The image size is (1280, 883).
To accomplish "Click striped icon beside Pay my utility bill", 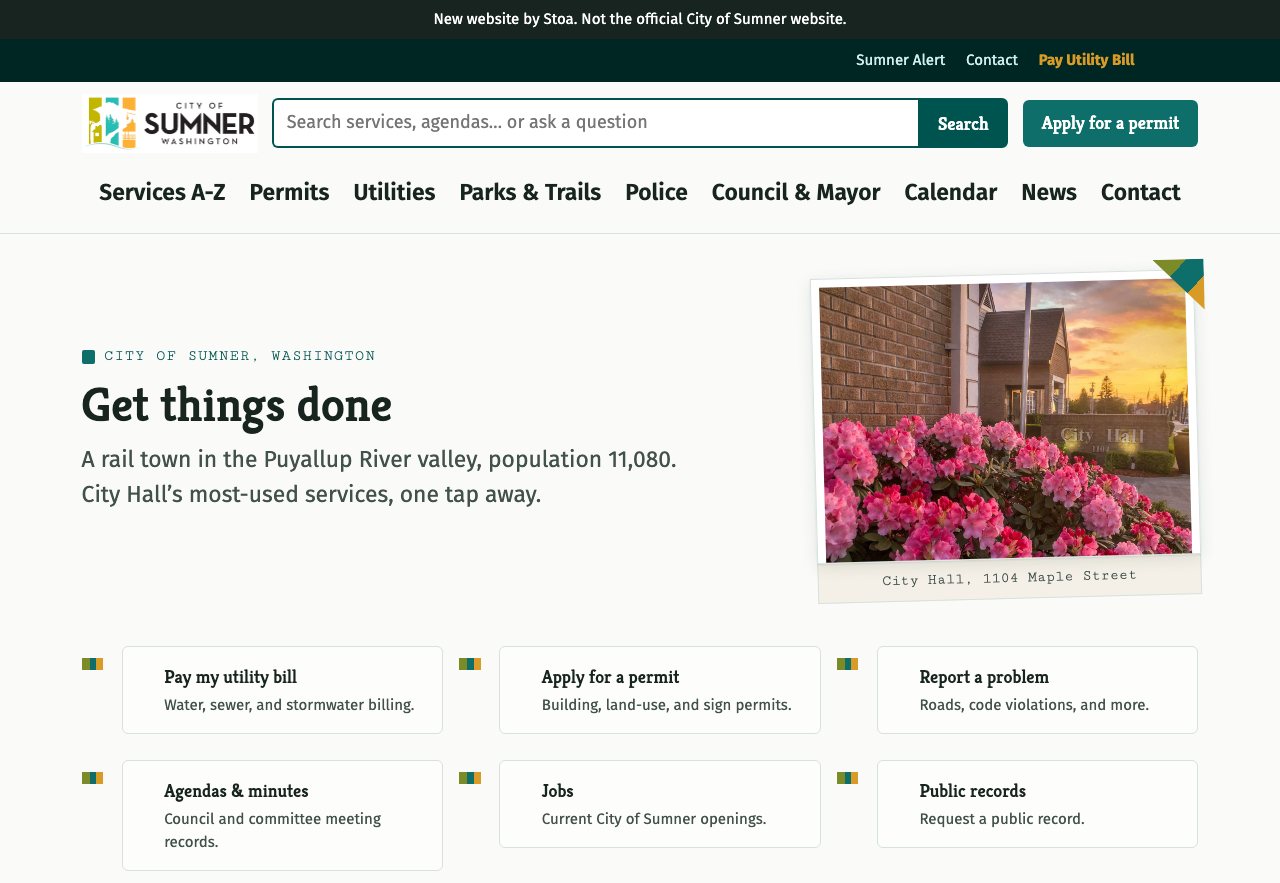I will point(92,664).
